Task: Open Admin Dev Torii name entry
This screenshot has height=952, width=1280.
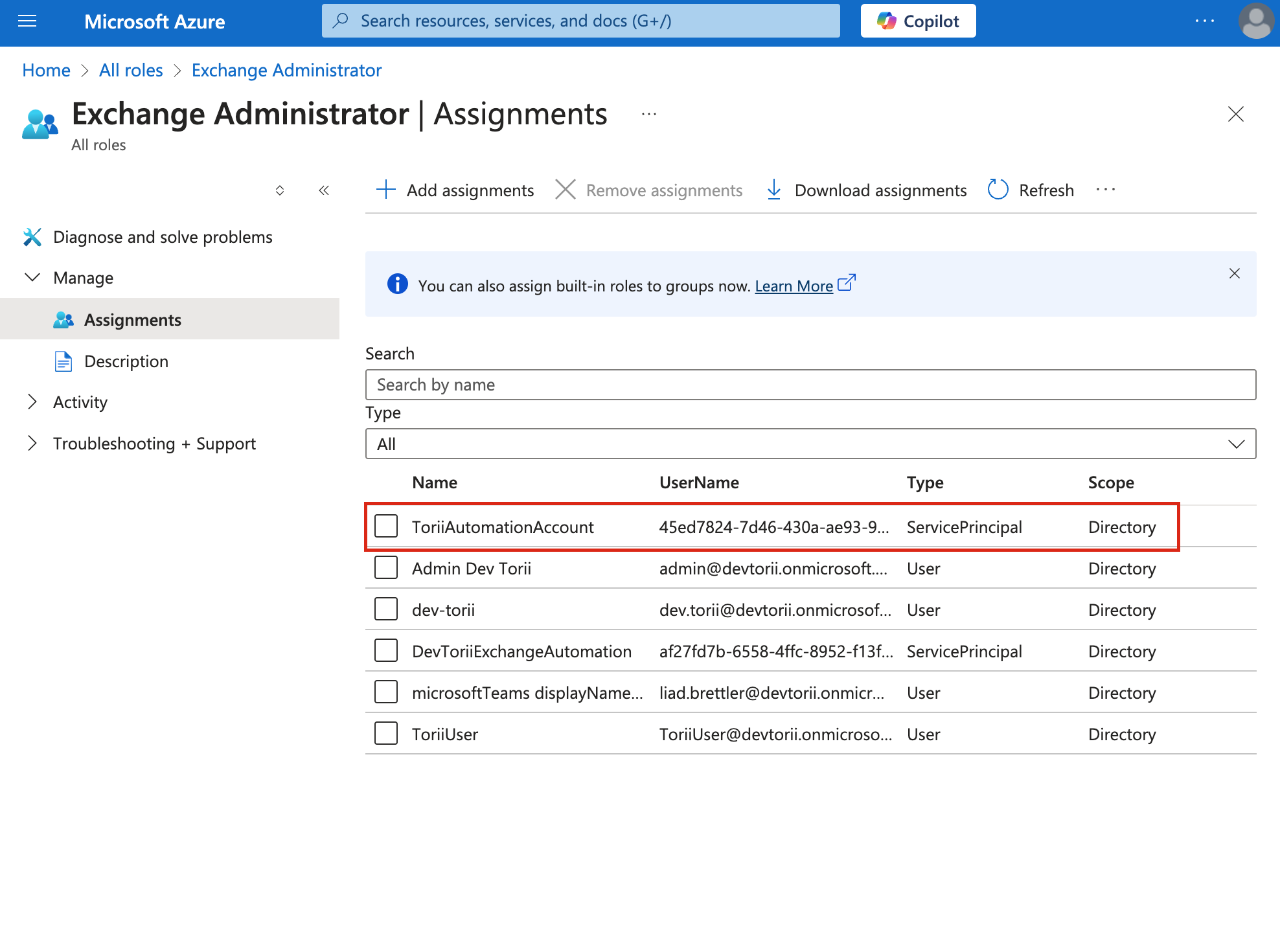Action: click(x=472, y=569)
